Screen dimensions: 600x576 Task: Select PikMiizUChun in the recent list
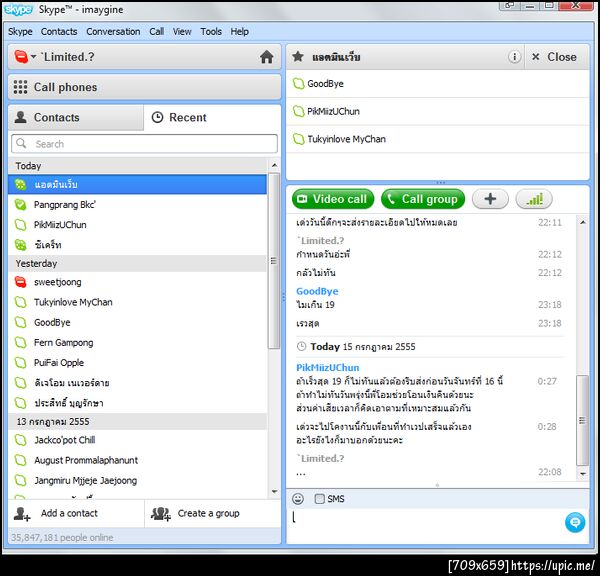tap(137, 225)
